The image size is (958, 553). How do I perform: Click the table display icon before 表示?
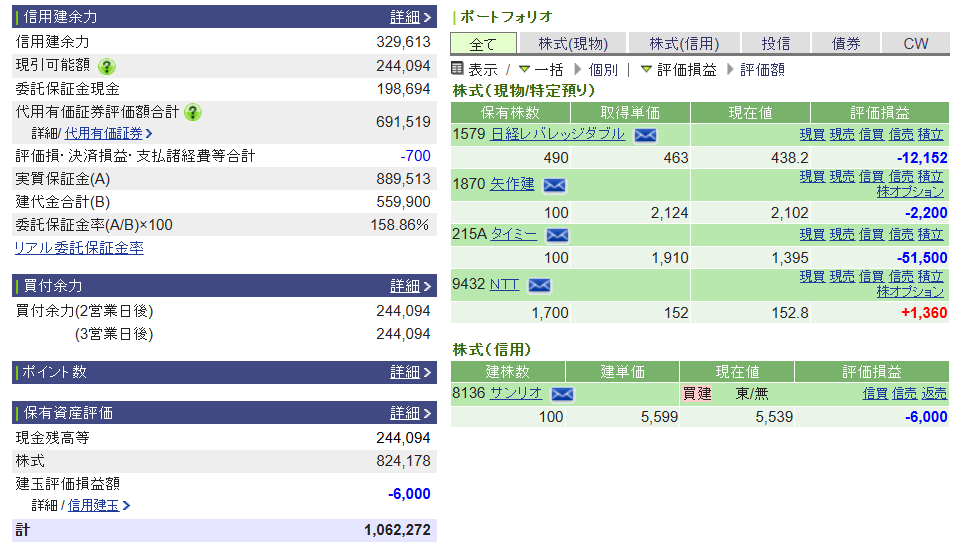tap(458, 69)
